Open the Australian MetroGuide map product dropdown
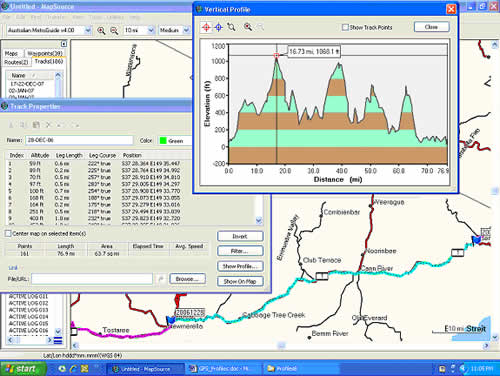 tap(88, 30)
